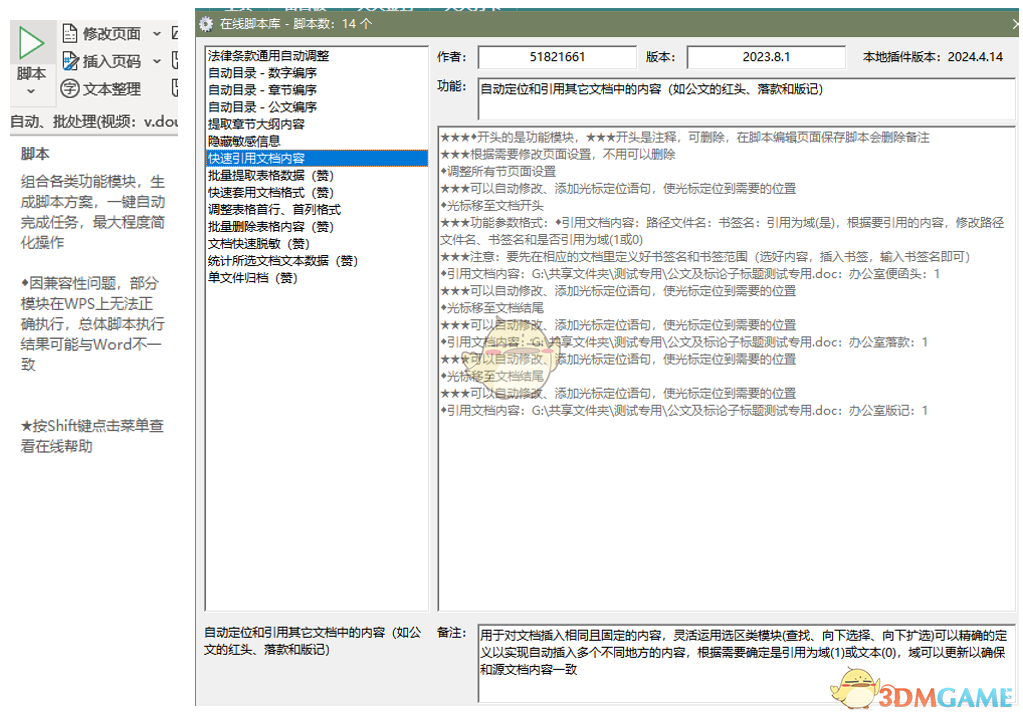Pick 批量提取表格数据 (赞) from the list
The width and height of the screenshot is (1023, 716).
pyautogui.click(x=271, y=175)
